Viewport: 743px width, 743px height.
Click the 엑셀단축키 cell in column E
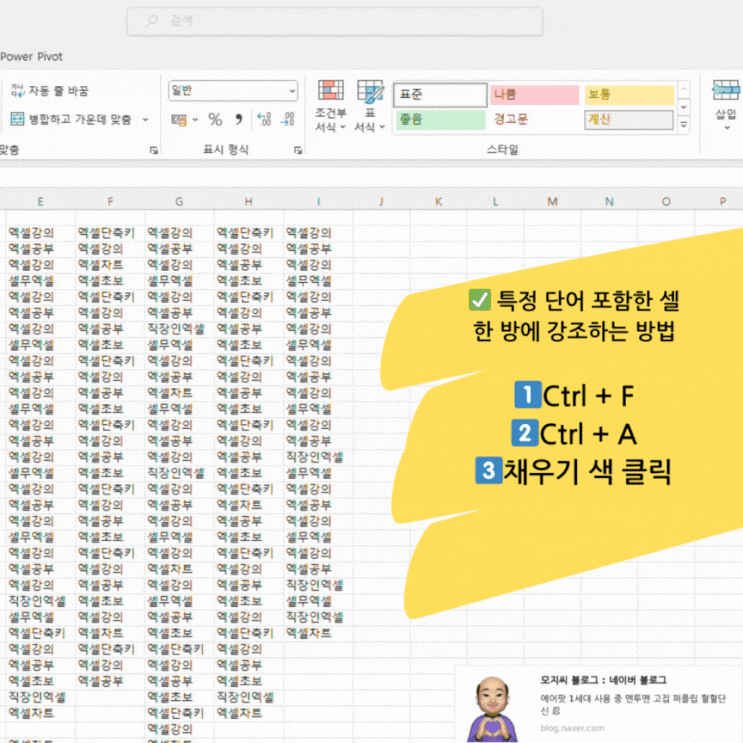[x=40, y=633]
